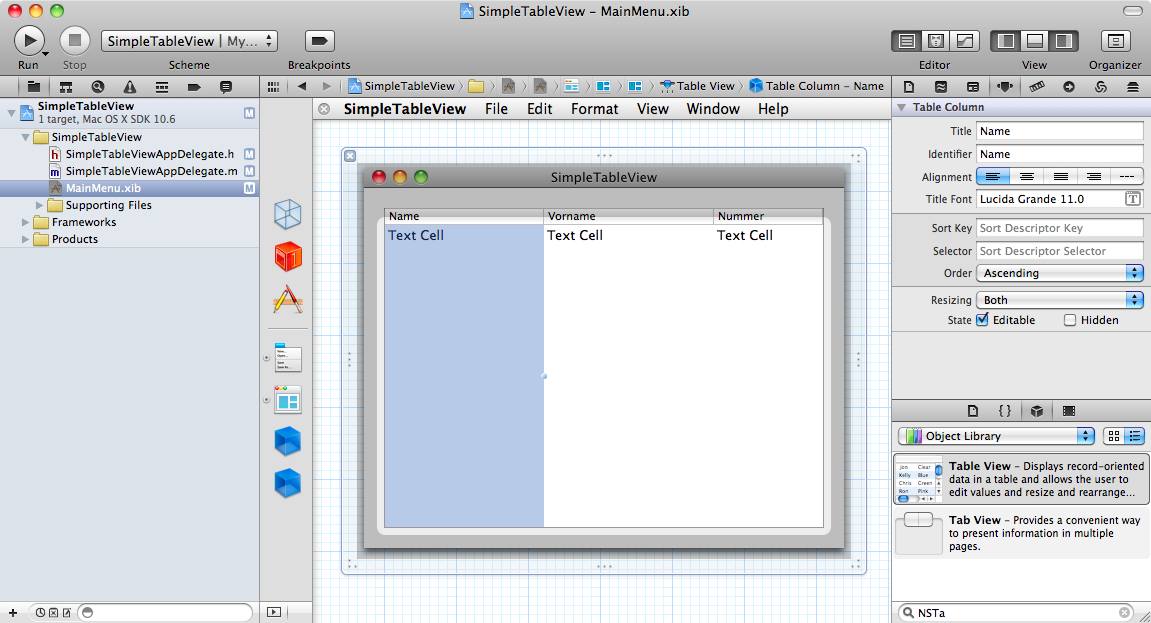Set alignment to centered
Viewport: 1151px width, 623px height.
(1026, 177)
